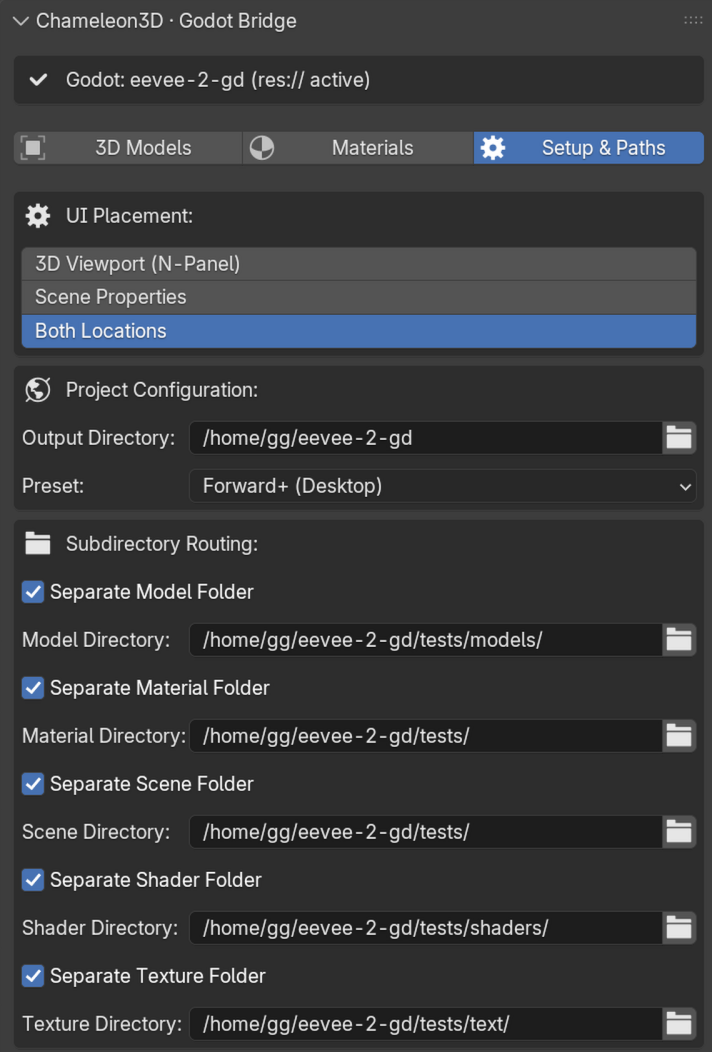Select Both Locations placement
Image resolution: width=712 pixels, height=1052 pixels.
pyautogui.click(x=359, y=331)
